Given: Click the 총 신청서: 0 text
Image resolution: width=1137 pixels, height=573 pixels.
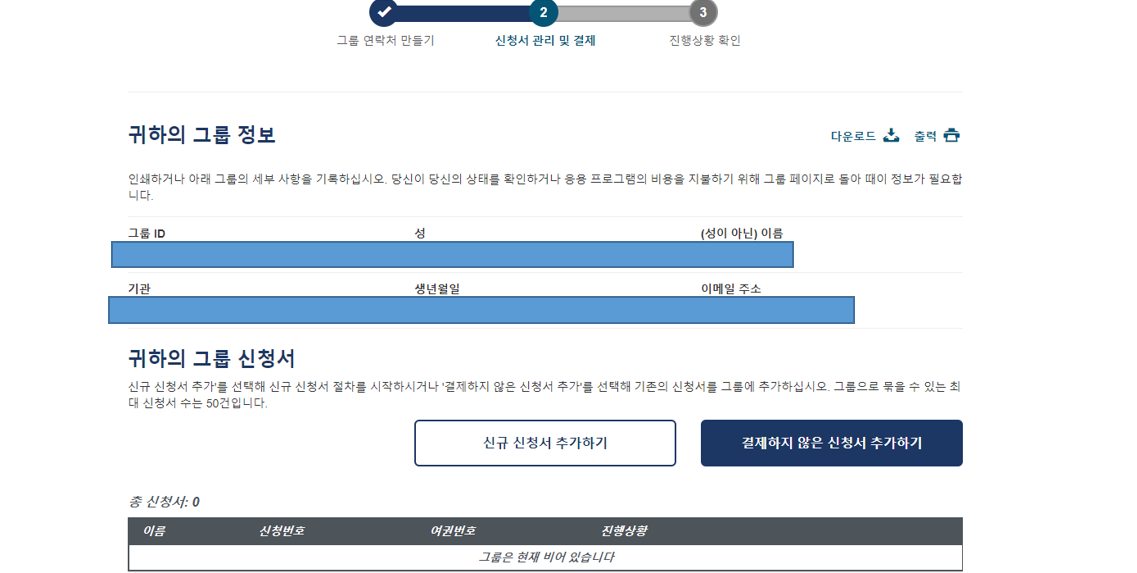Looking at the screenshot, I should point(164,502).
